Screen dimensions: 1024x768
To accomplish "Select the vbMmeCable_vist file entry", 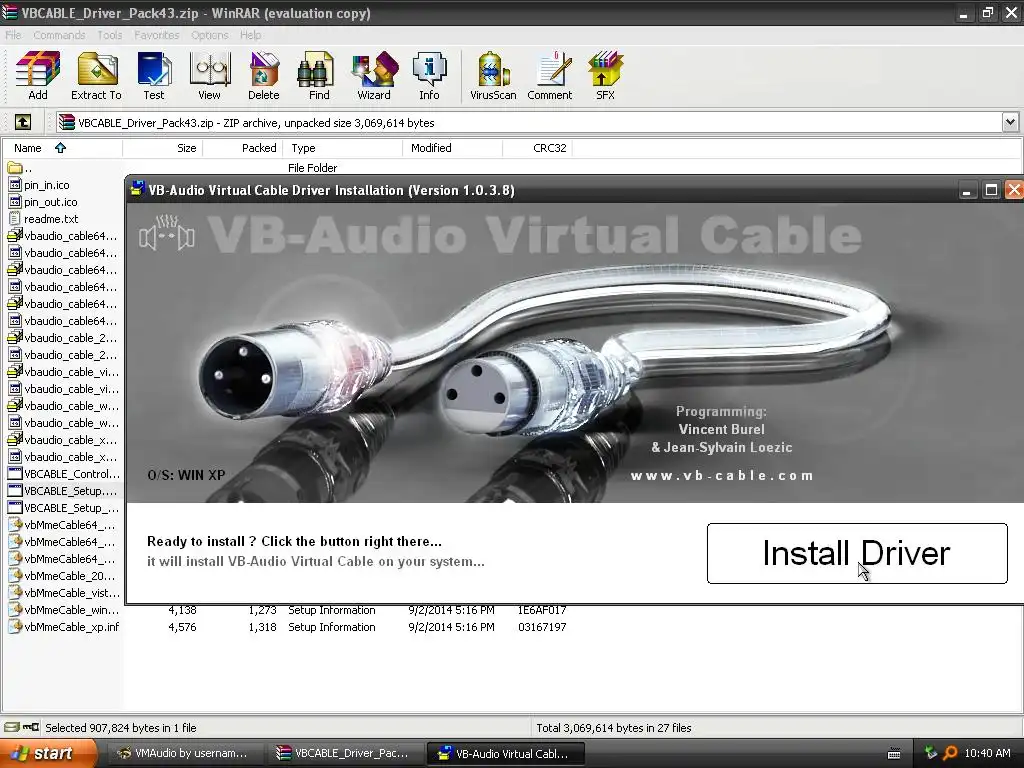I will click(x=64, y=592).
